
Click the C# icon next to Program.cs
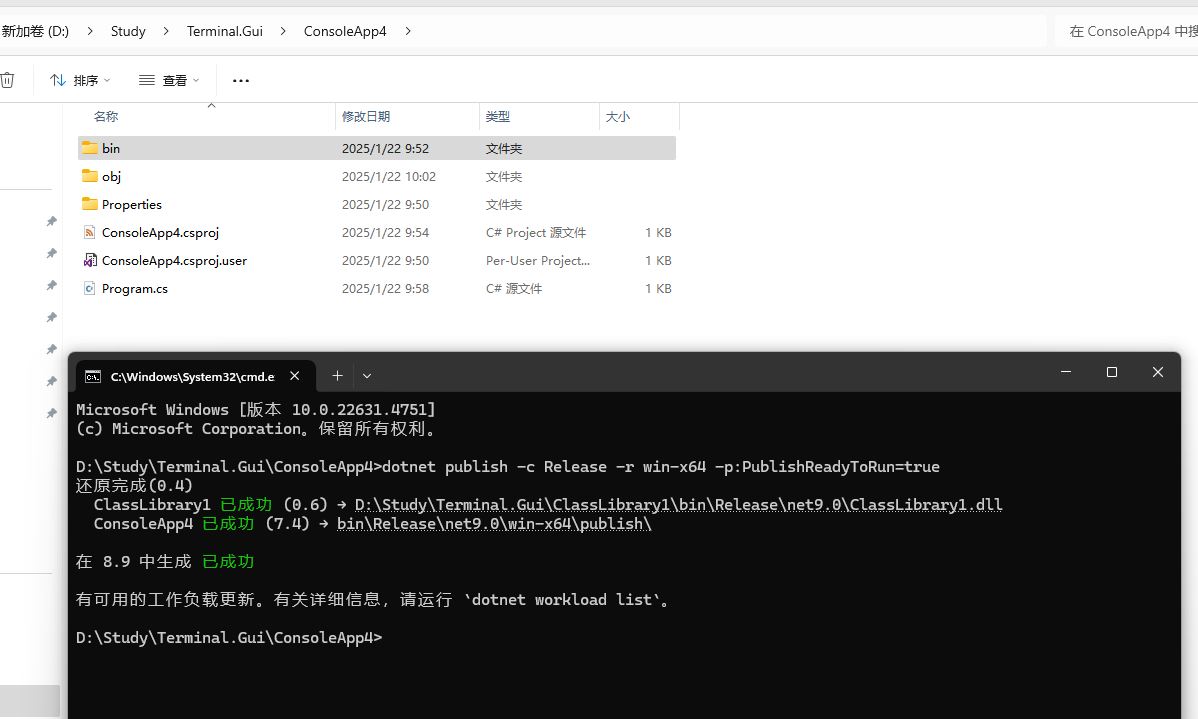tap(90, 288)
